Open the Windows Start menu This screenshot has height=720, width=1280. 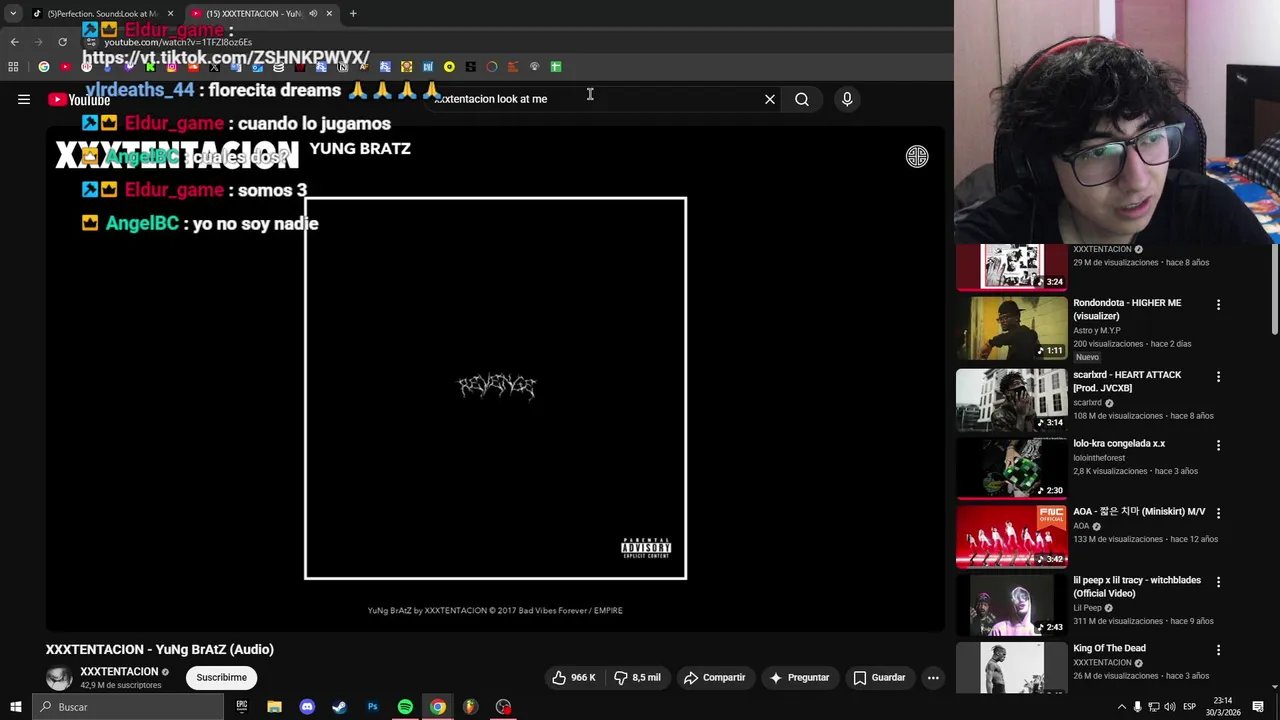coord(15,707)
